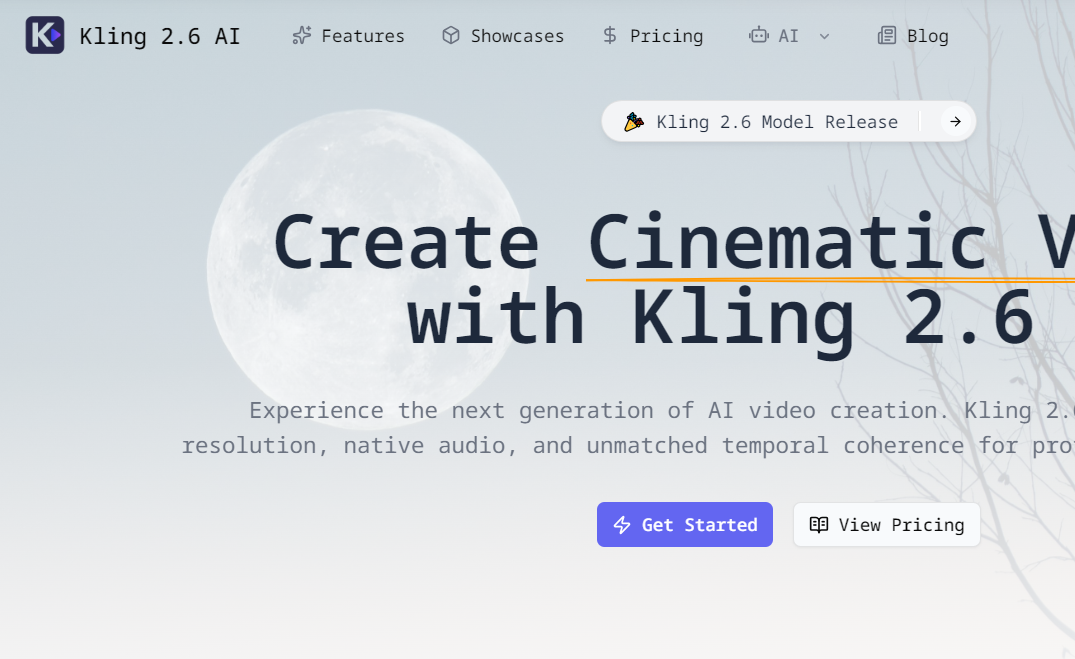Click the Kling logo icon

pyautogui.click(x=44, y=35)
